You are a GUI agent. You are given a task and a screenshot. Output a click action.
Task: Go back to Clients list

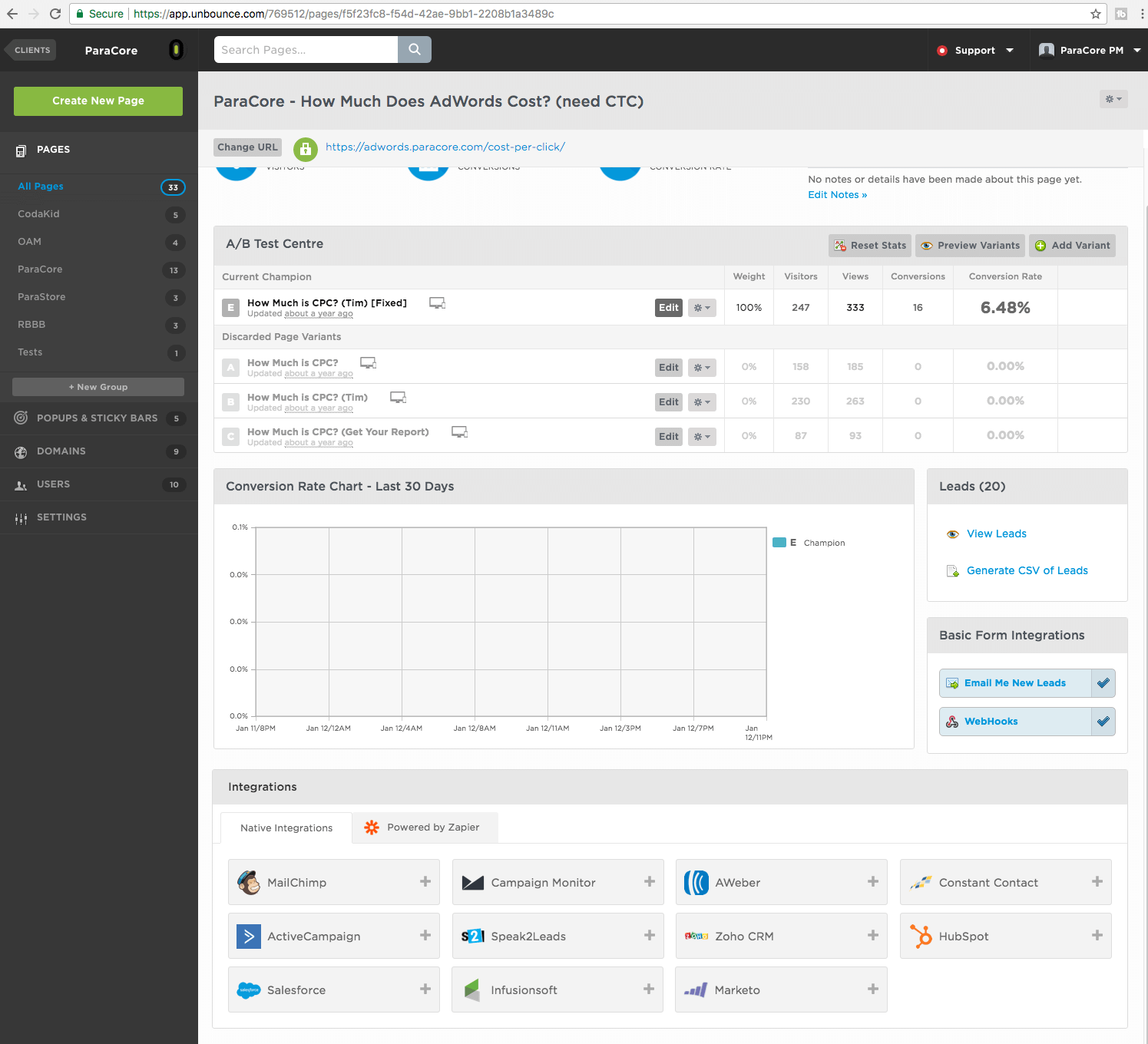[x=31, y=51]
